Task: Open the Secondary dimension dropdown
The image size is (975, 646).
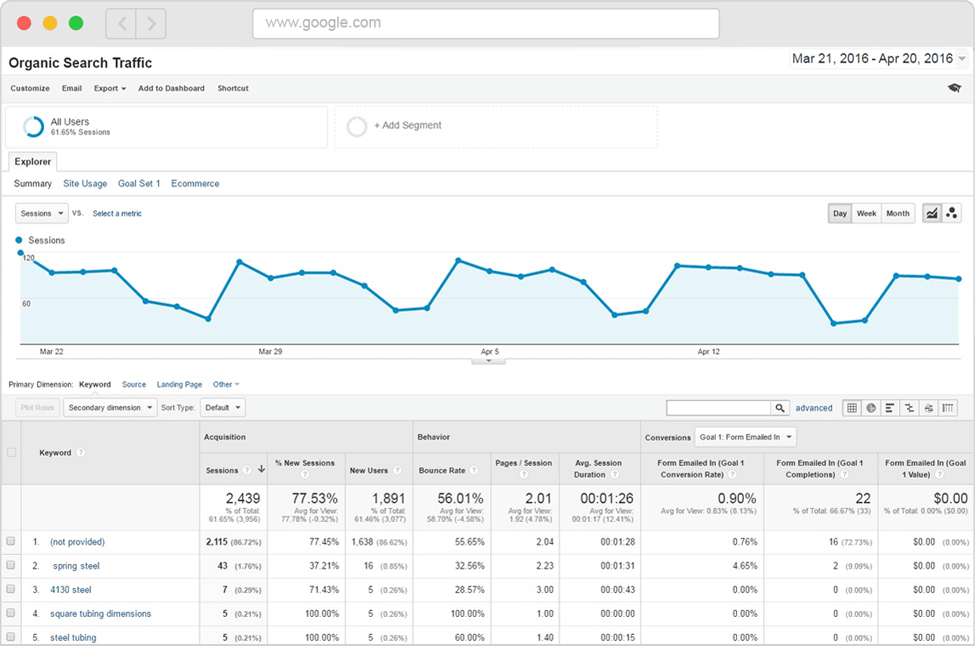Action: 110,408
